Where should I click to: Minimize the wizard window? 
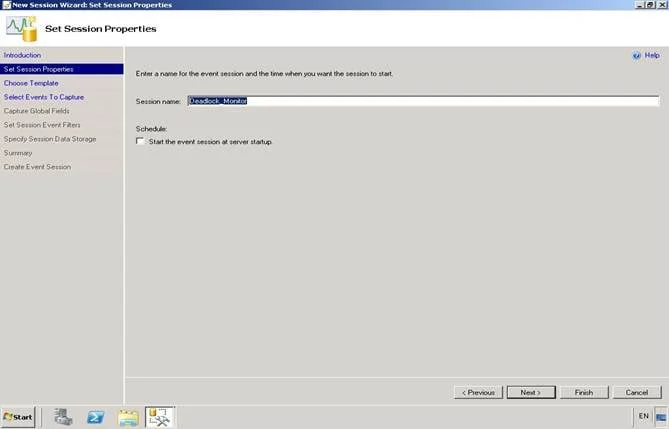click(x=640, y=5)
